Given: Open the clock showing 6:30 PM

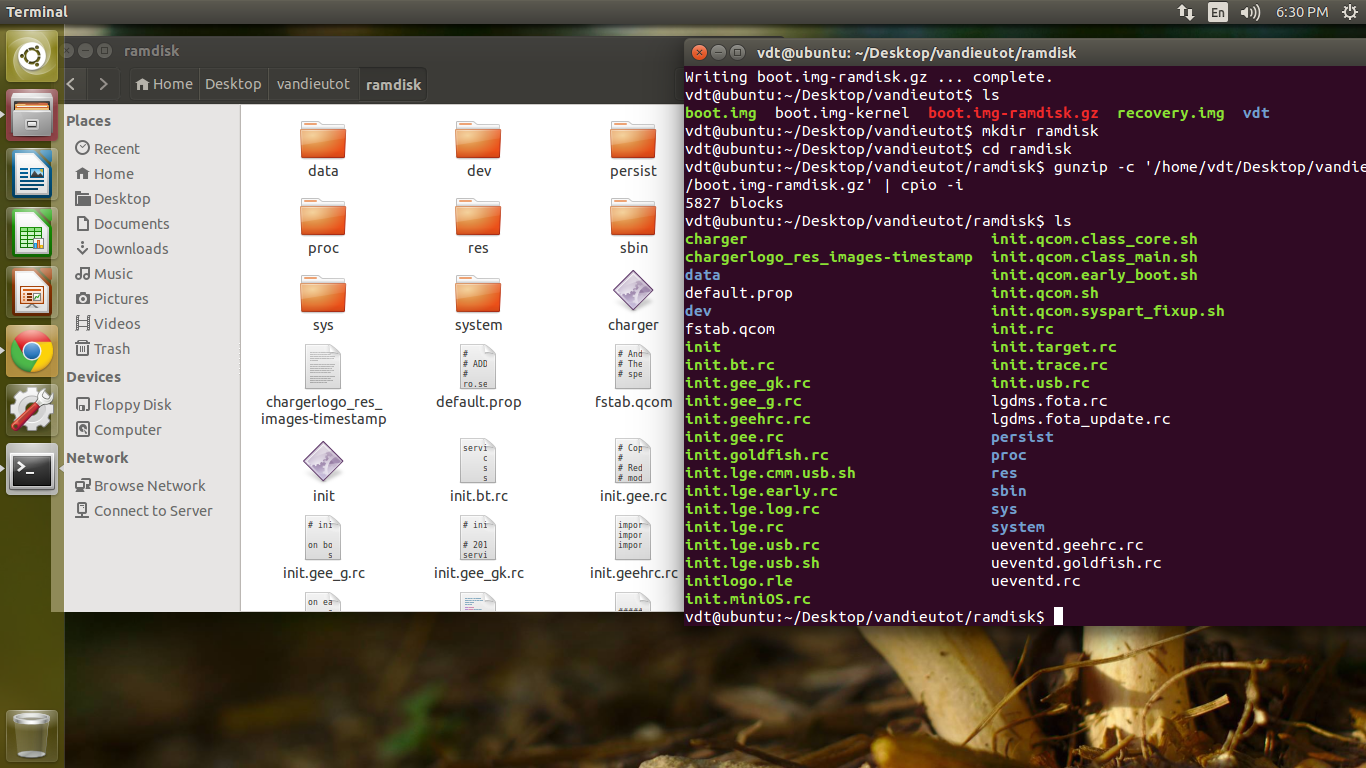Looking at the screenshot, I should [x=1302, y=12].
